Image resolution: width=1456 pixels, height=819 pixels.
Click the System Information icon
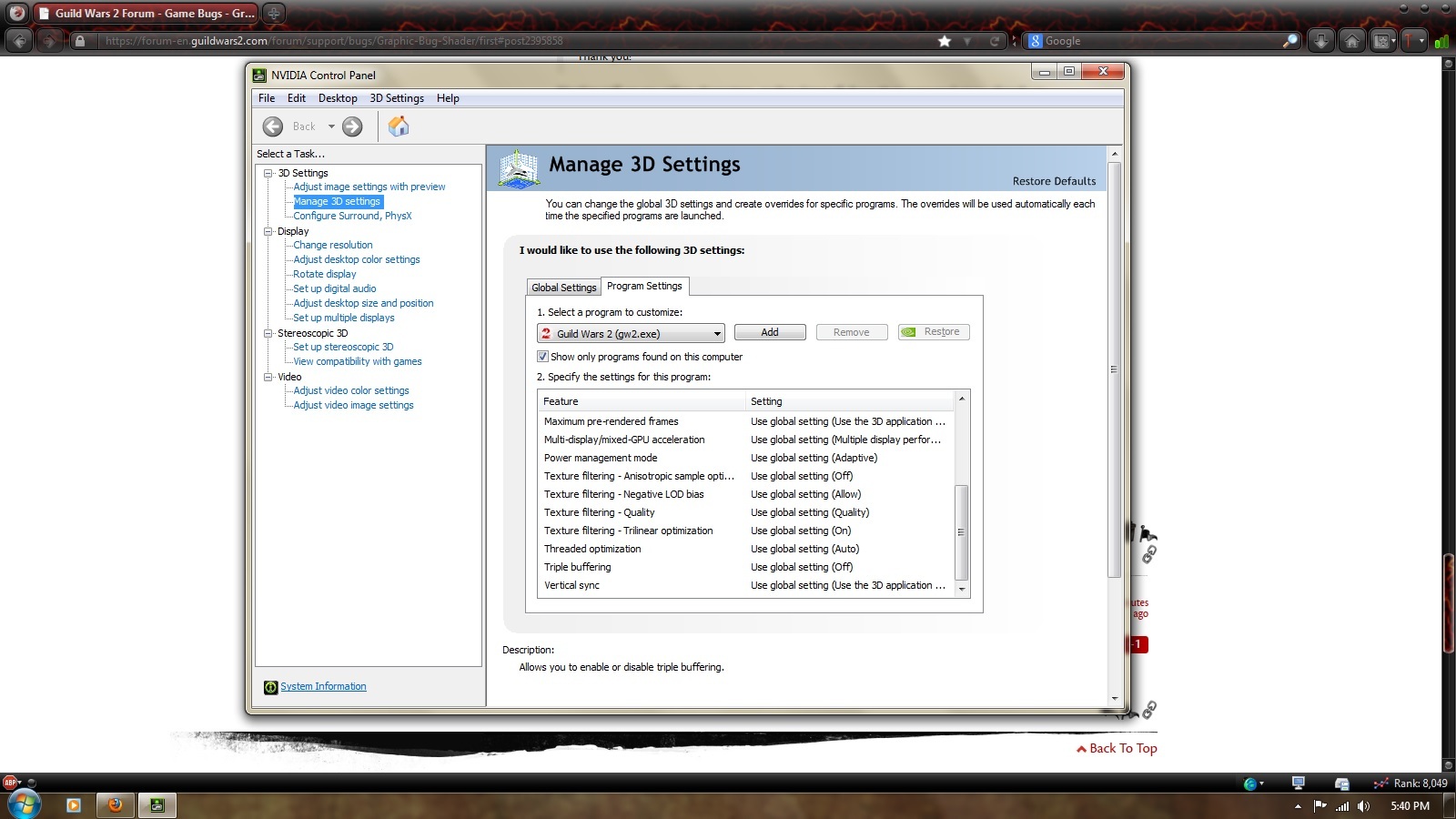pyautogui.click(x=270, y=687)
